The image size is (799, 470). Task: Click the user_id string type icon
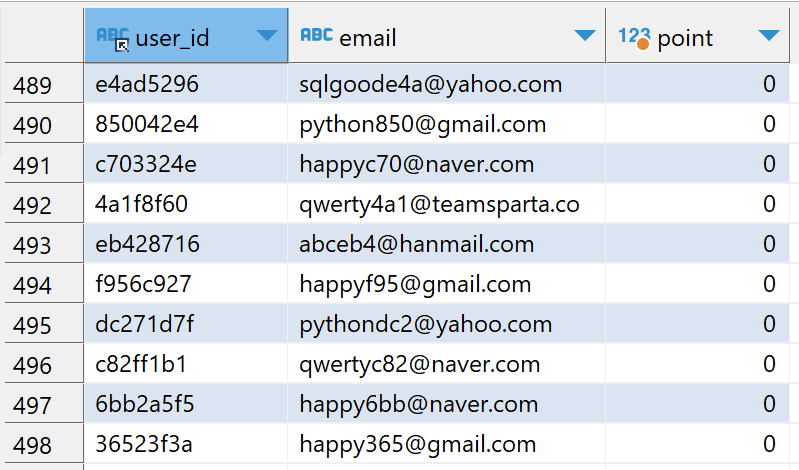113,39
